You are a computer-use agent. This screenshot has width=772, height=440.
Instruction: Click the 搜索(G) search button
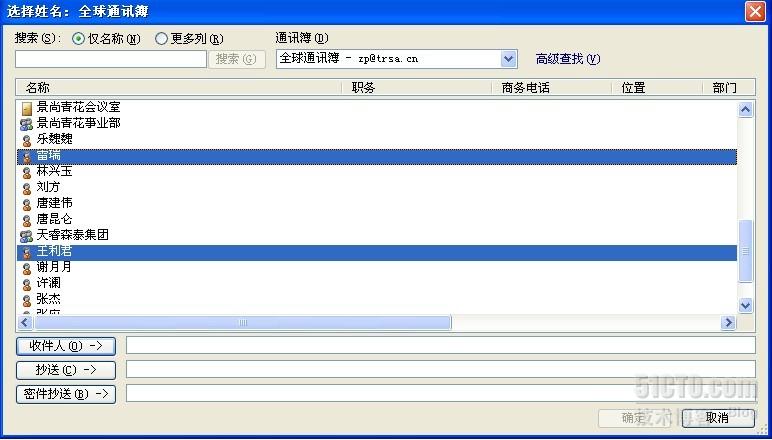[237, 59]
